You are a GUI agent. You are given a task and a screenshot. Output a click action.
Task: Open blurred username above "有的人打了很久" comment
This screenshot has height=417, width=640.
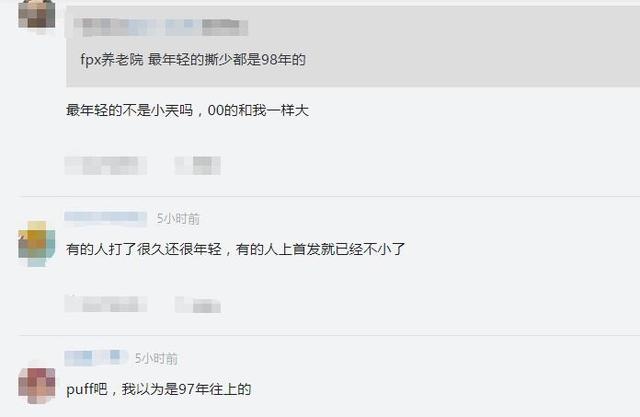coord(106,218)
